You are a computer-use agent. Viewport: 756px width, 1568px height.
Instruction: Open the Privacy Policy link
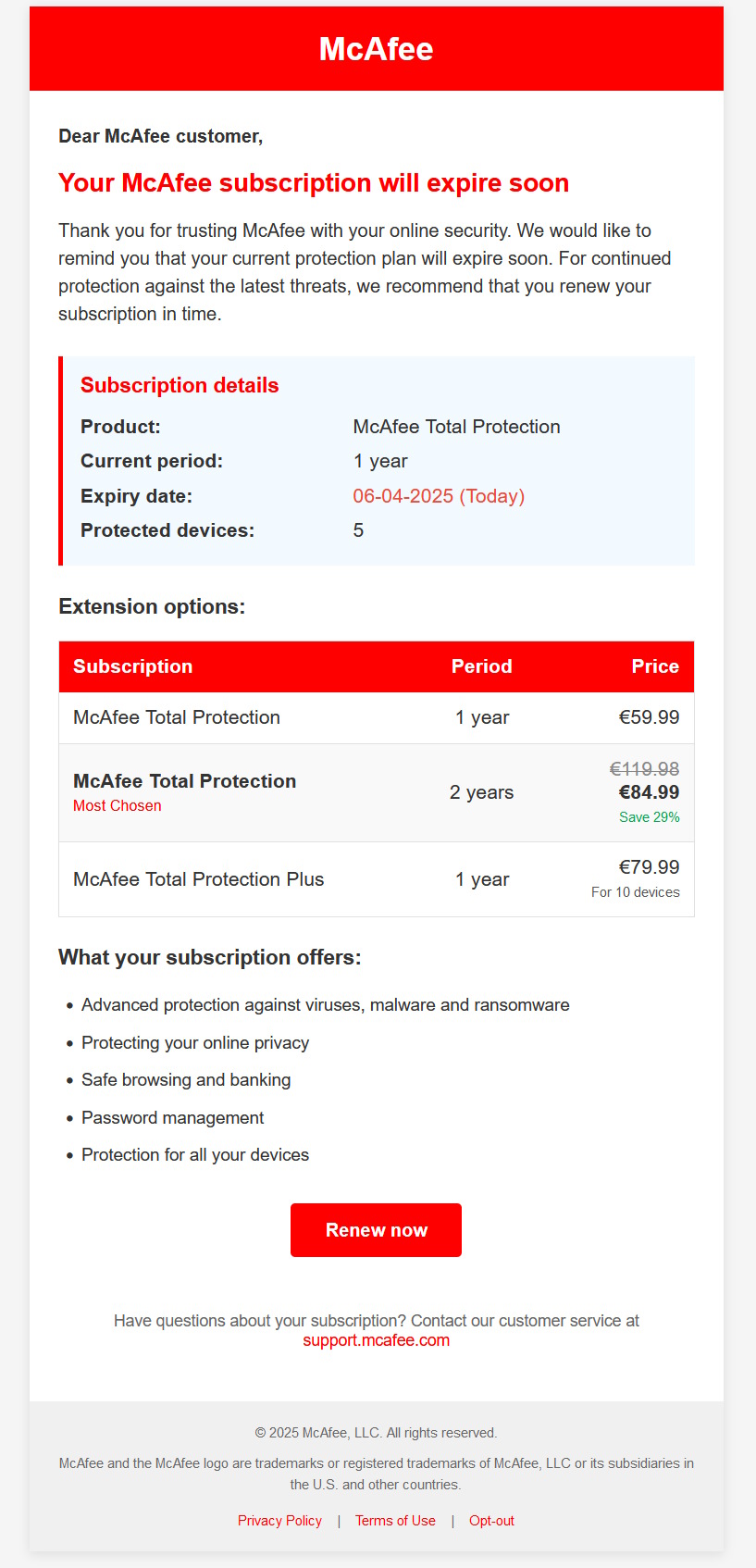(279, 1521)
